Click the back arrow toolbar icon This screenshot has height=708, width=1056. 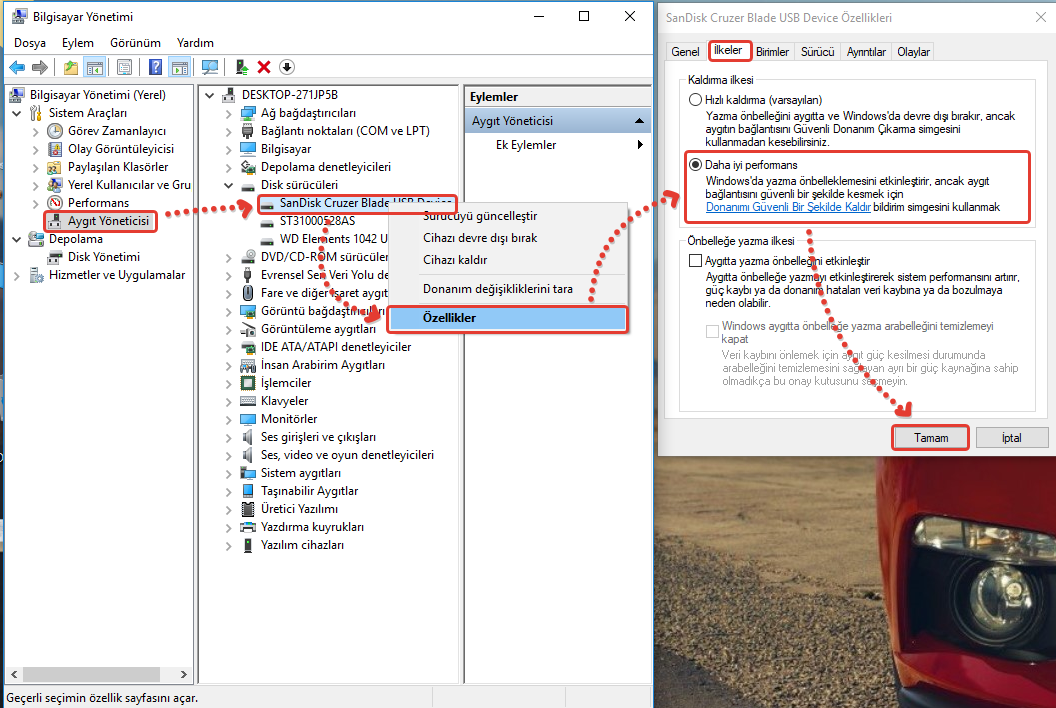[x=17, y=67]
